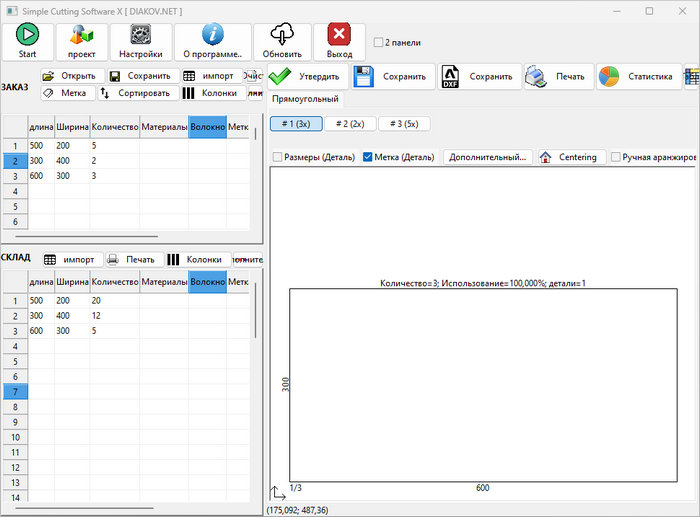Click the Количество header in ЗАКАЗ table

[115, 127]
